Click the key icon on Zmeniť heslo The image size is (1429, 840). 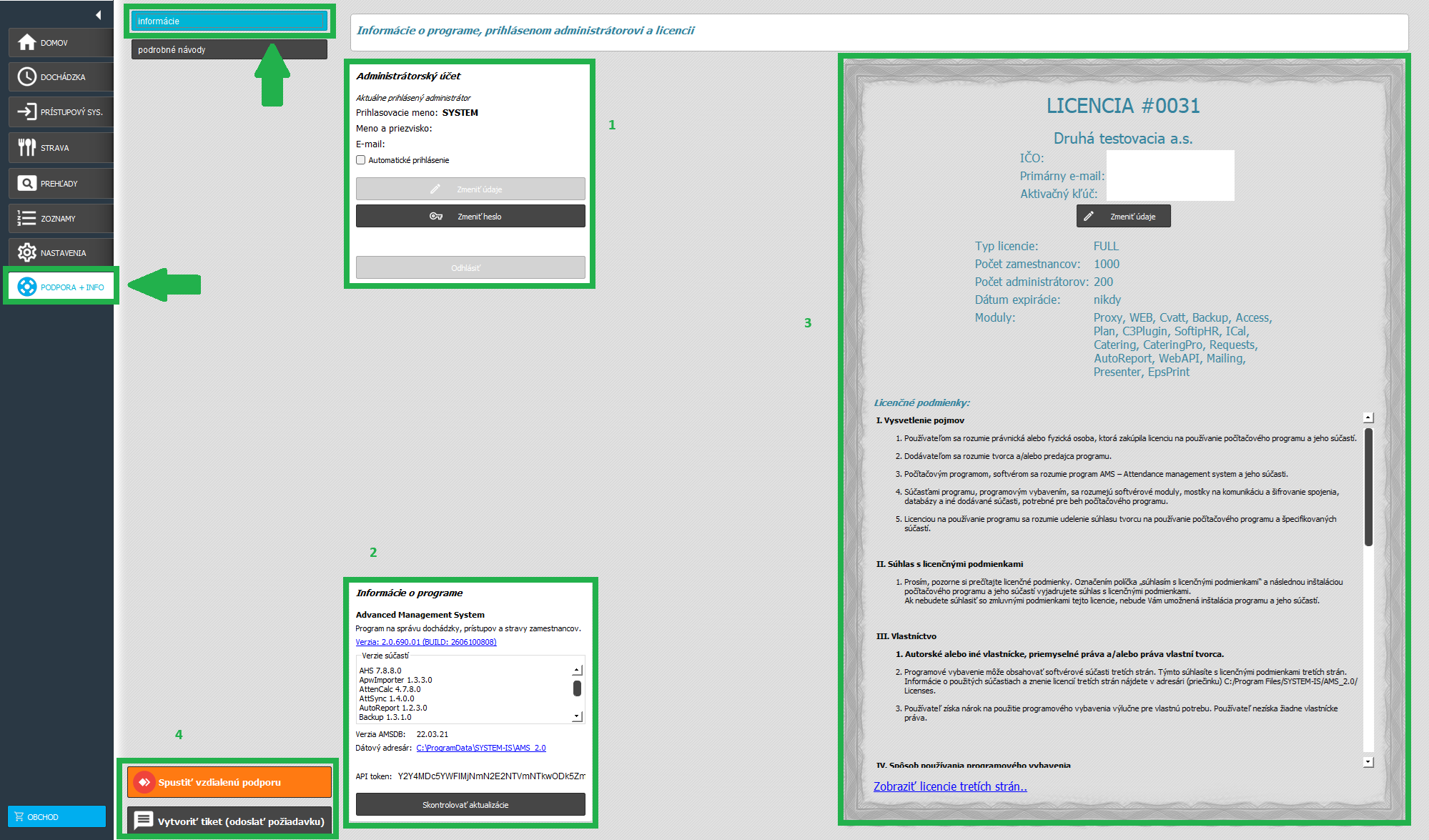pyautogui.click(x=436, y=217)
